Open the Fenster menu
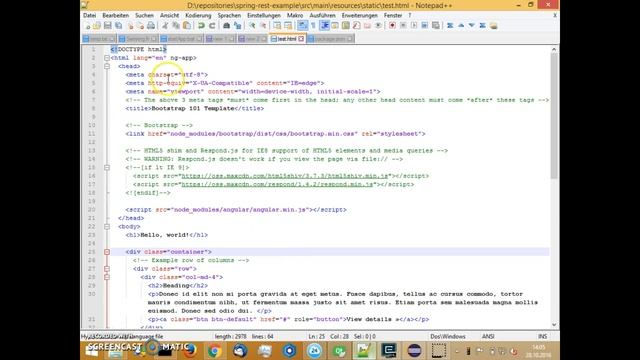 pyautogui.click(x=393, y=16)
